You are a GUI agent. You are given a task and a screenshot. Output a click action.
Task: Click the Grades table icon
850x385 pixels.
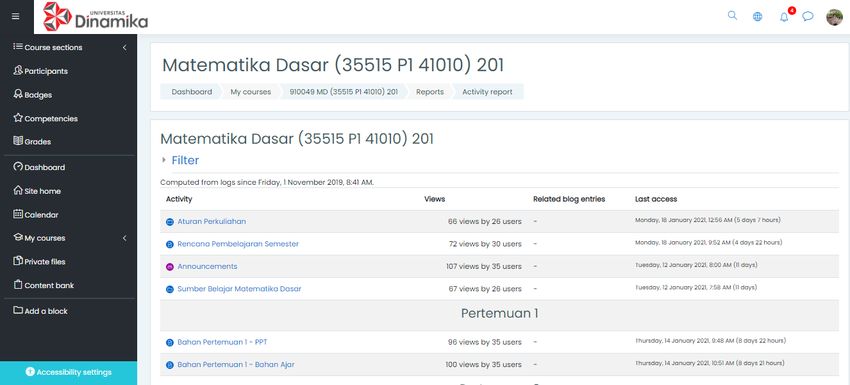click(18, 141)
